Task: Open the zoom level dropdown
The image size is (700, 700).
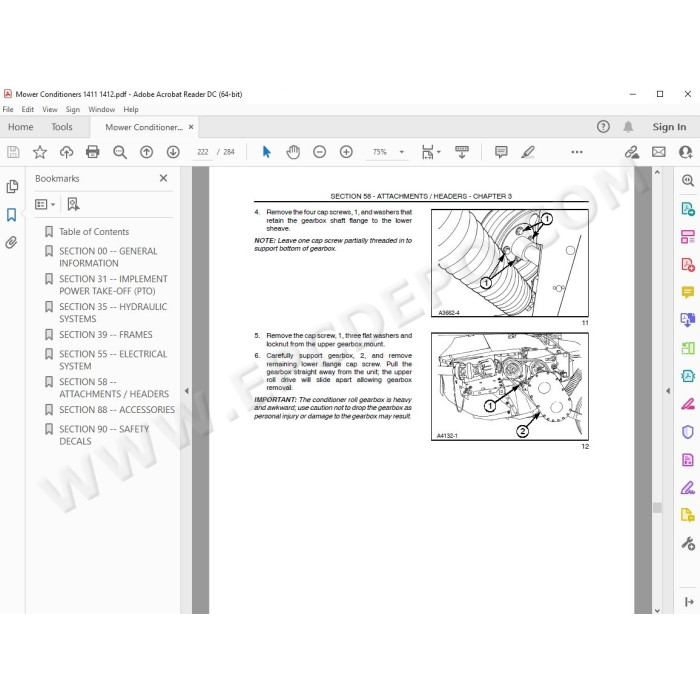Action: tap(401, 152)
